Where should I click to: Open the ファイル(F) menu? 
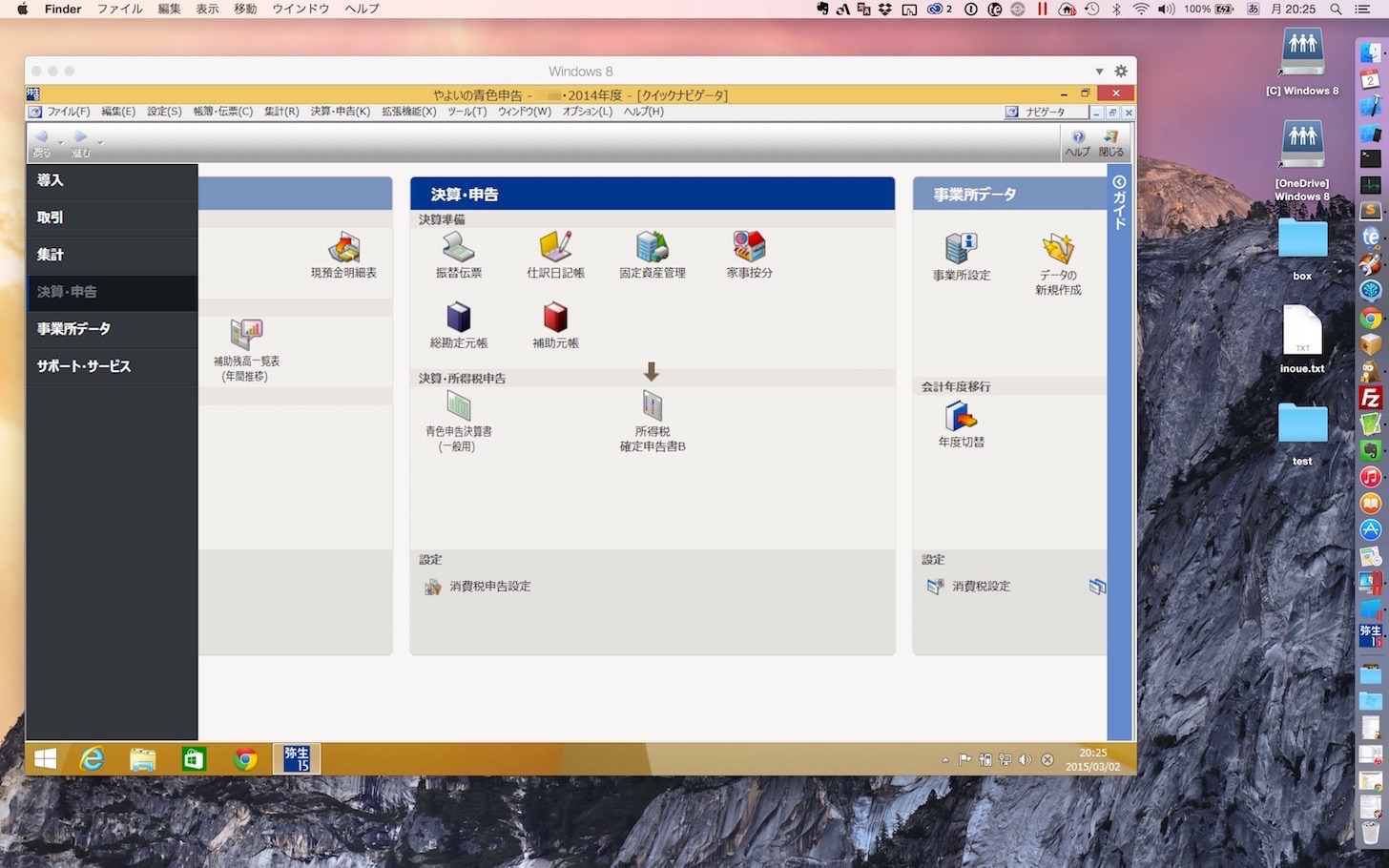tap(69, 112)
